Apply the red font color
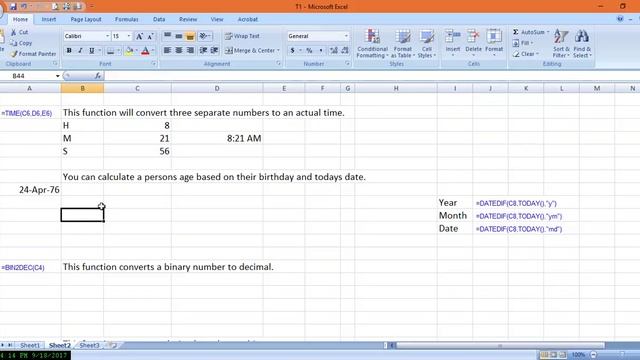Screen dimensions: 640x360 tap(145, 51)
